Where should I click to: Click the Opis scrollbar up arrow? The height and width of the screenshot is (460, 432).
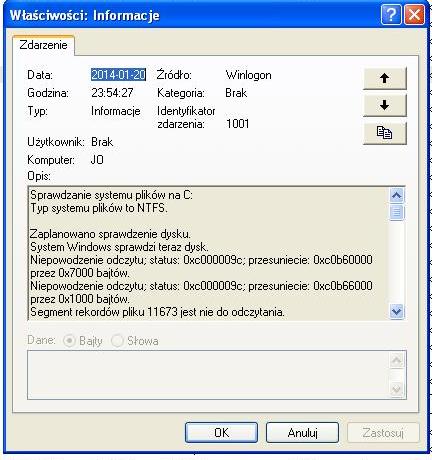coord(397,196)
